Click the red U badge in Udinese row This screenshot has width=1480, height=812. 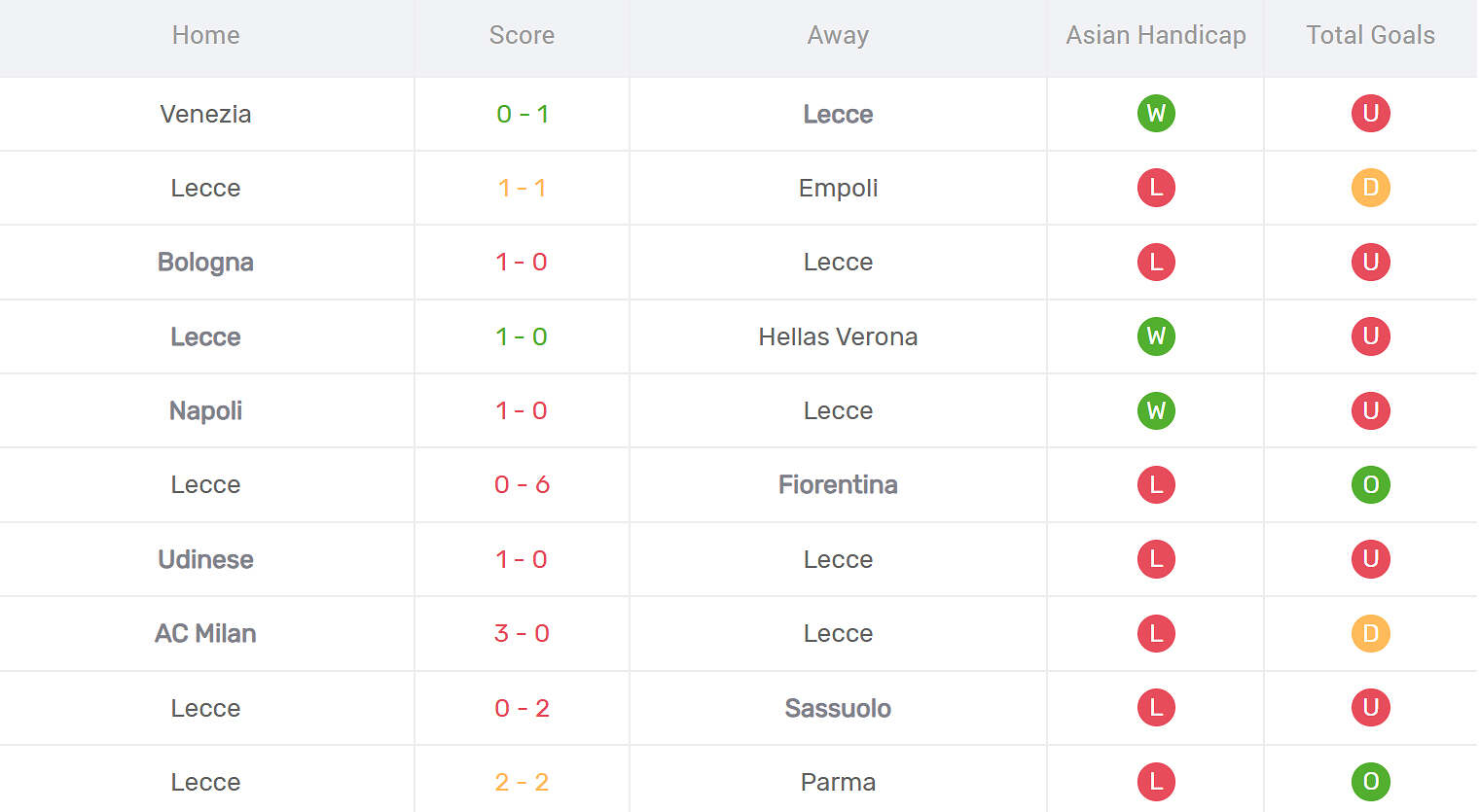tap(1370, 559)
